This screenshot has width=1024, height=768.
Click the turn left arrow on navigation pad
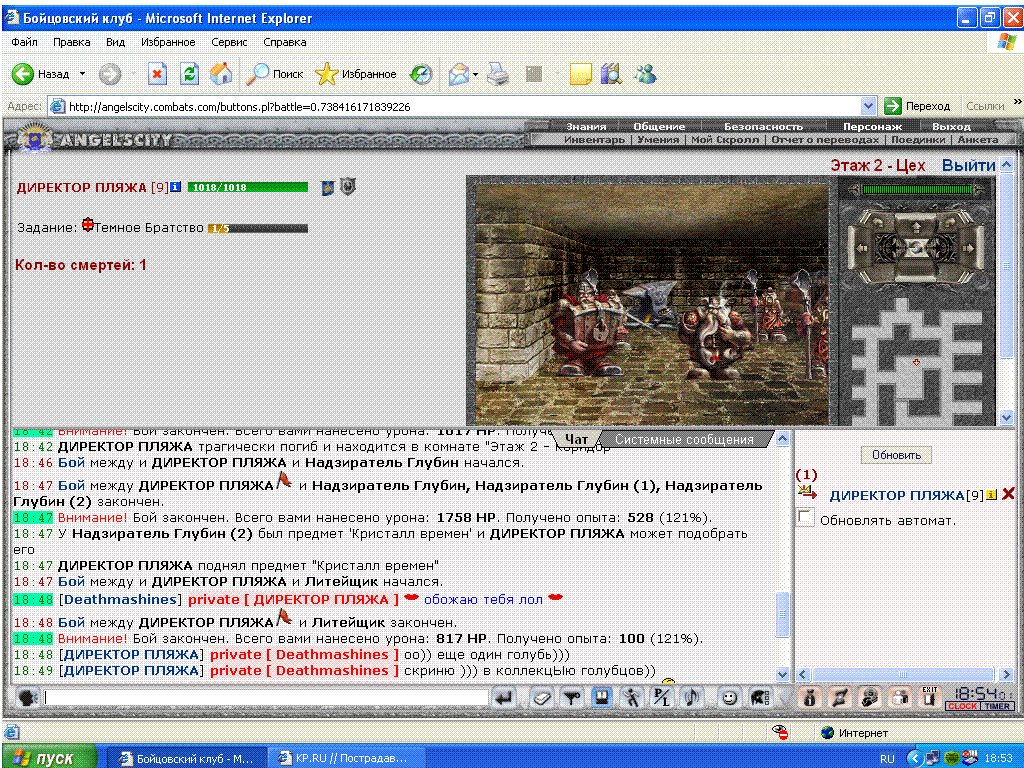coord(862,248)
